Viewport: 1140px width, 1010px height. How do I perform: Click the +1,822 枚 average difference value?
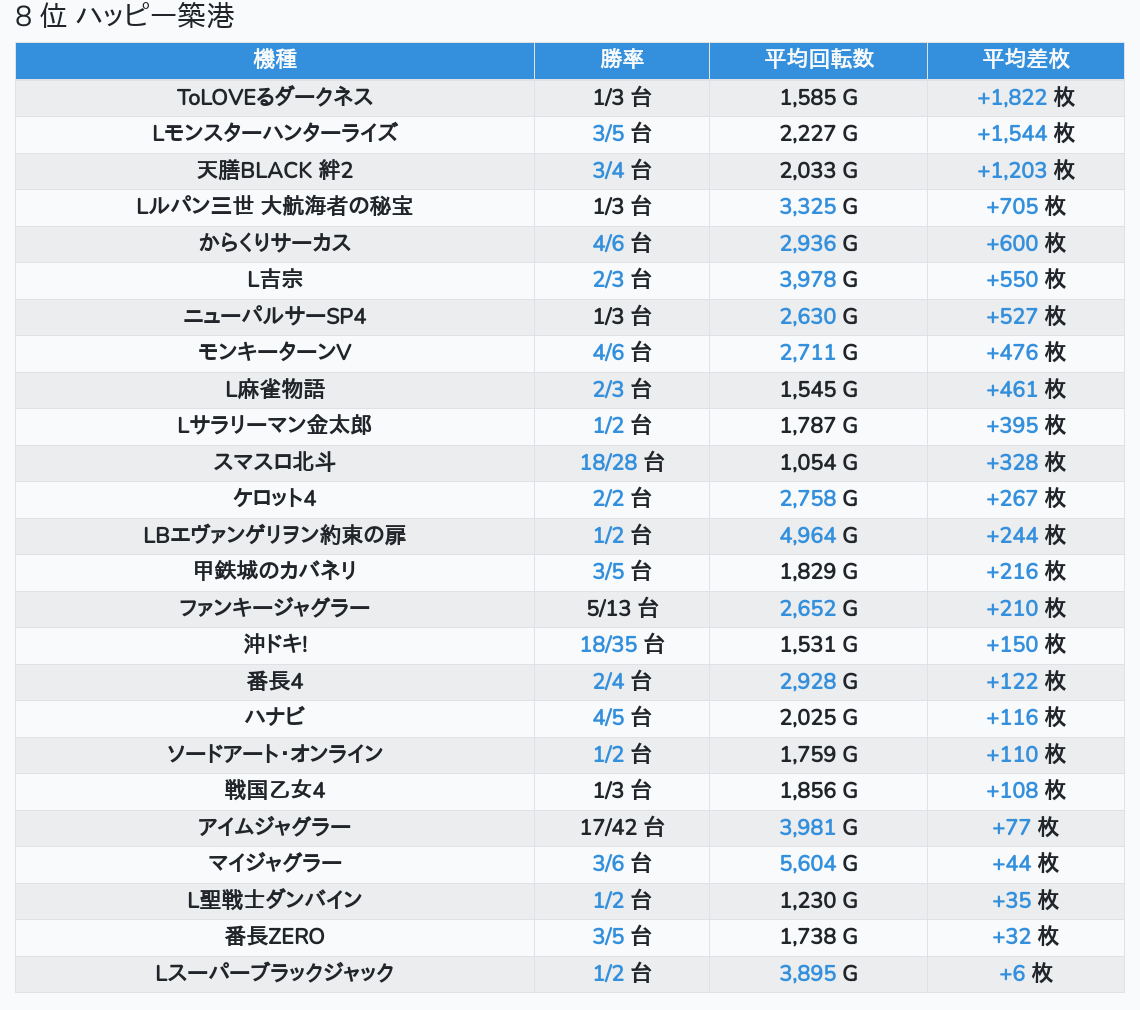pyautogui.click(x=1026, y=97)
